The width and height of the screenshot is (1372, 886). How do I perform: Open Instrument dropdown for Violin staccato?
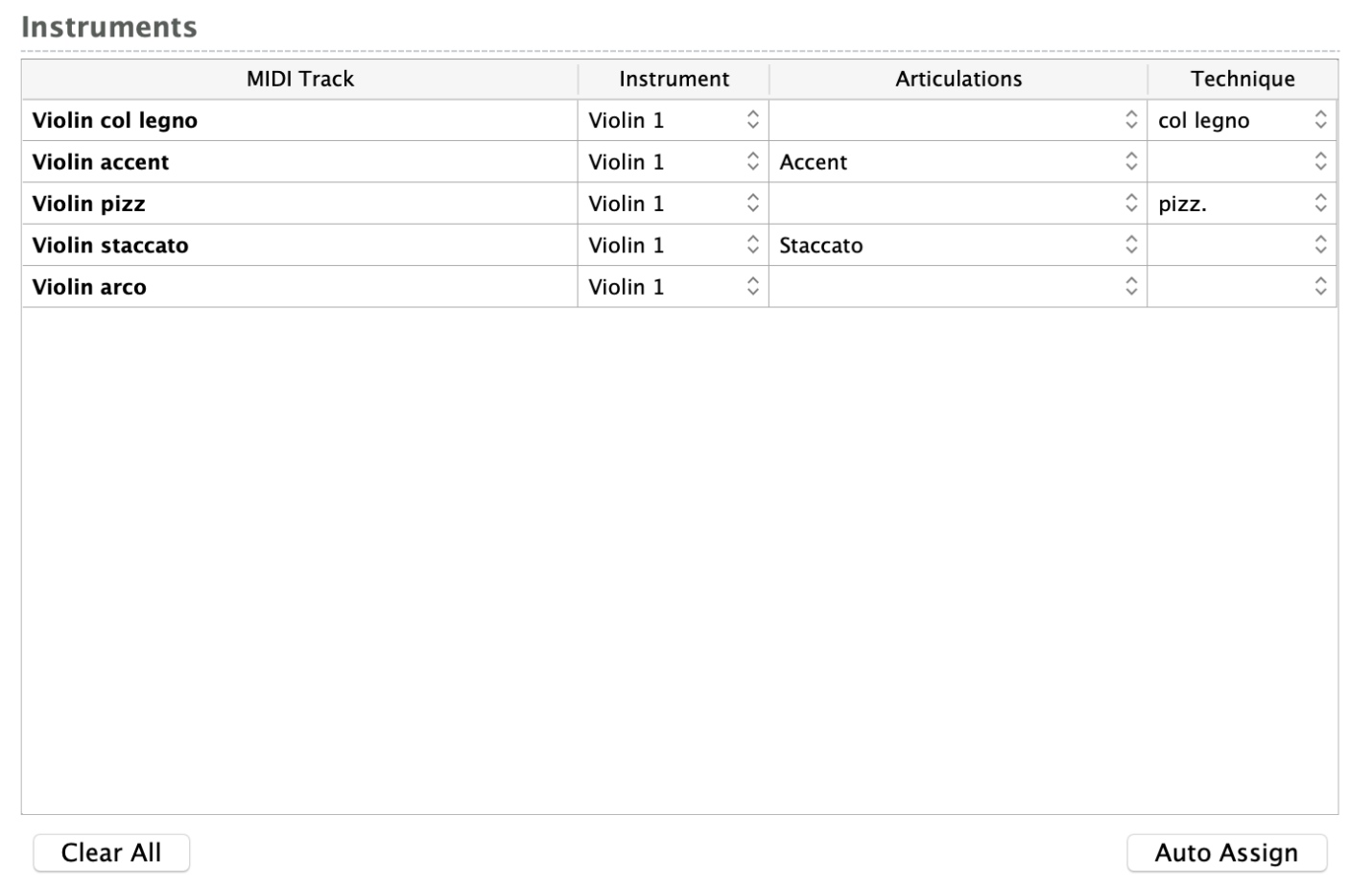[674, 245]
